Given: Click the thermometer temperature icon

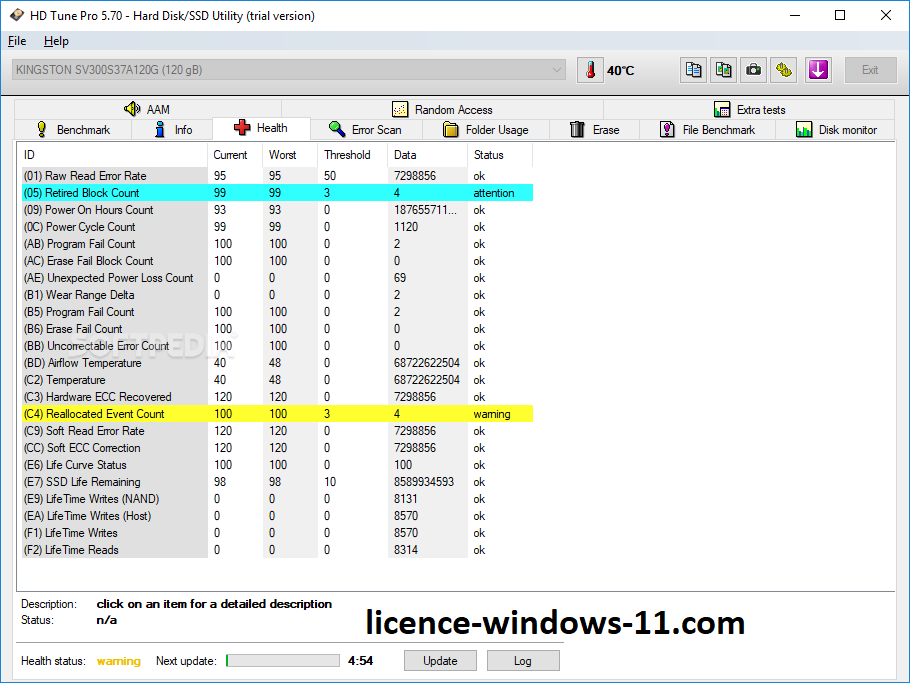Looking at the screenshot, I should [591, 70].
